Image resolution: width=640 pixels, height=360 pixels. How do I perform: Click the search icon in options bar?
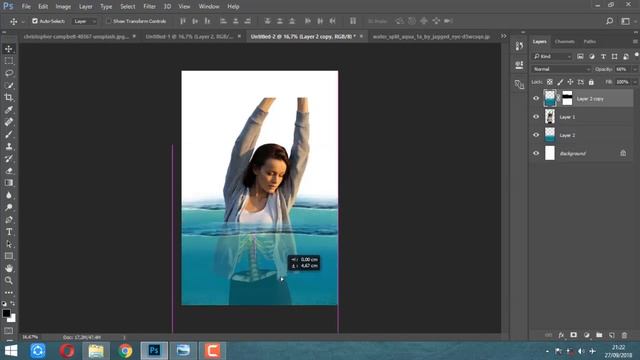point(609,21)
